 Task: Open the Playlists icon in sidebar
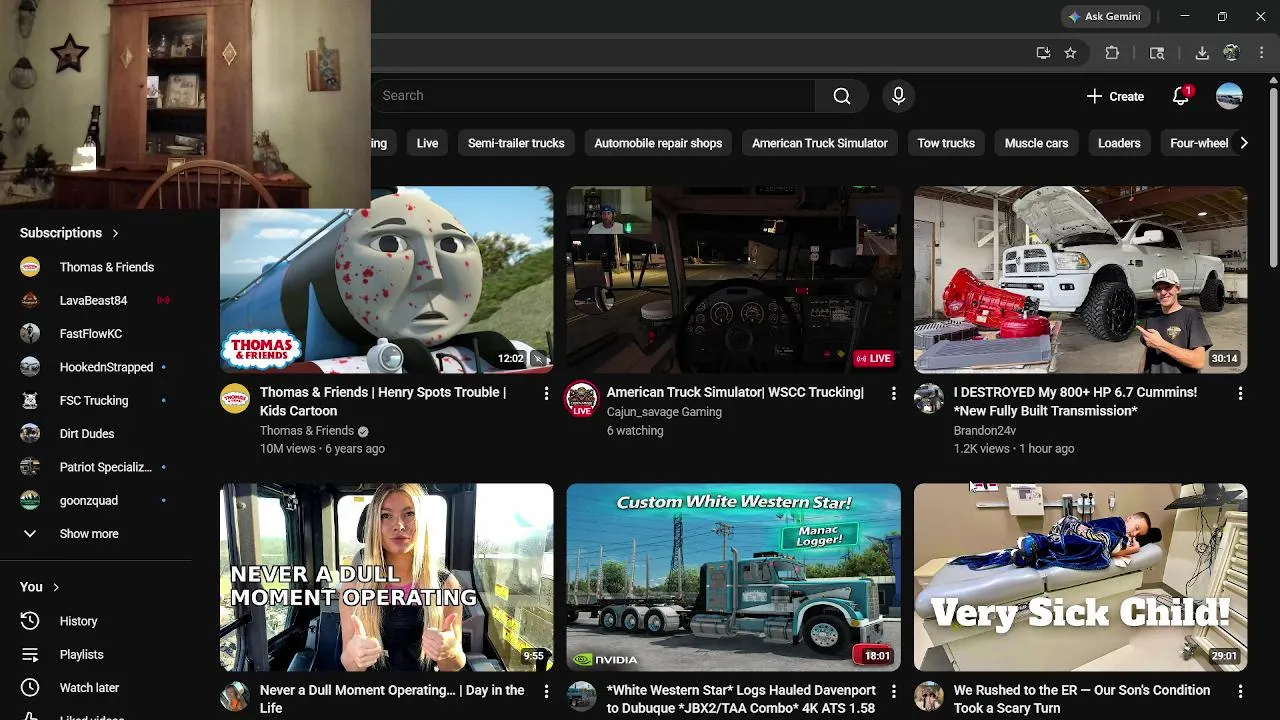click(x=30, y=654)
